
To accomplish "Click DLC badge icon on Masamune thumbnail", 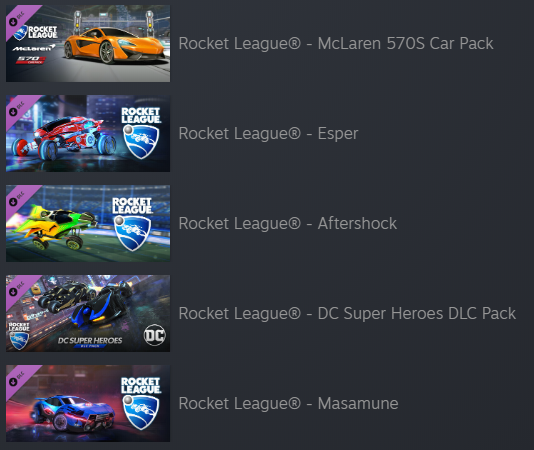I will click(16, 379).
